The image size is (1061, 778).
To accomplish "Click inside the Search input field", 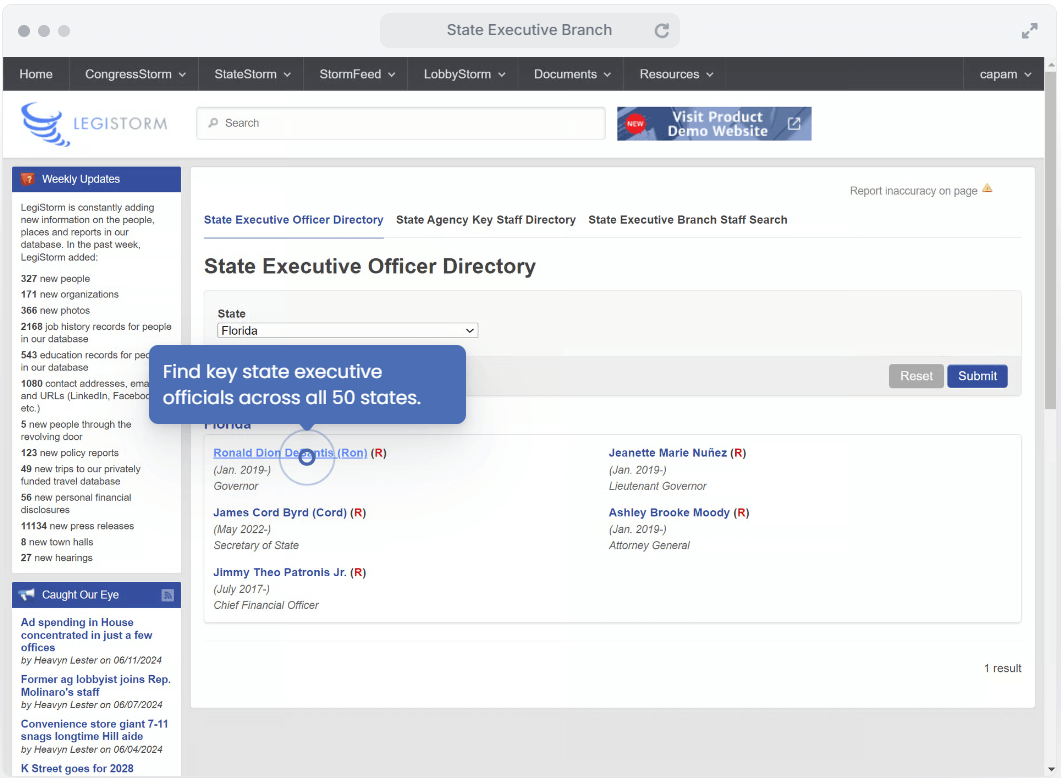I will click(x=400, y=122).
